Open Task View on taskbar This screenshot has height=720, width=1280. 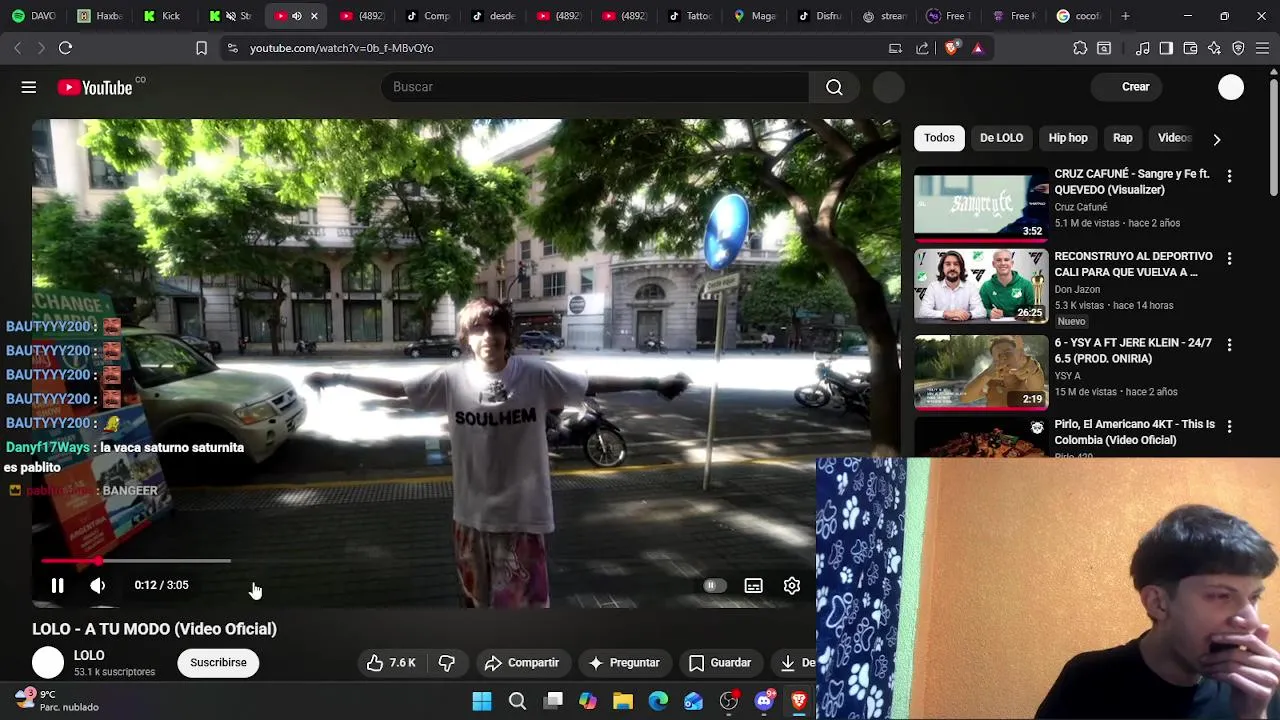553,701
